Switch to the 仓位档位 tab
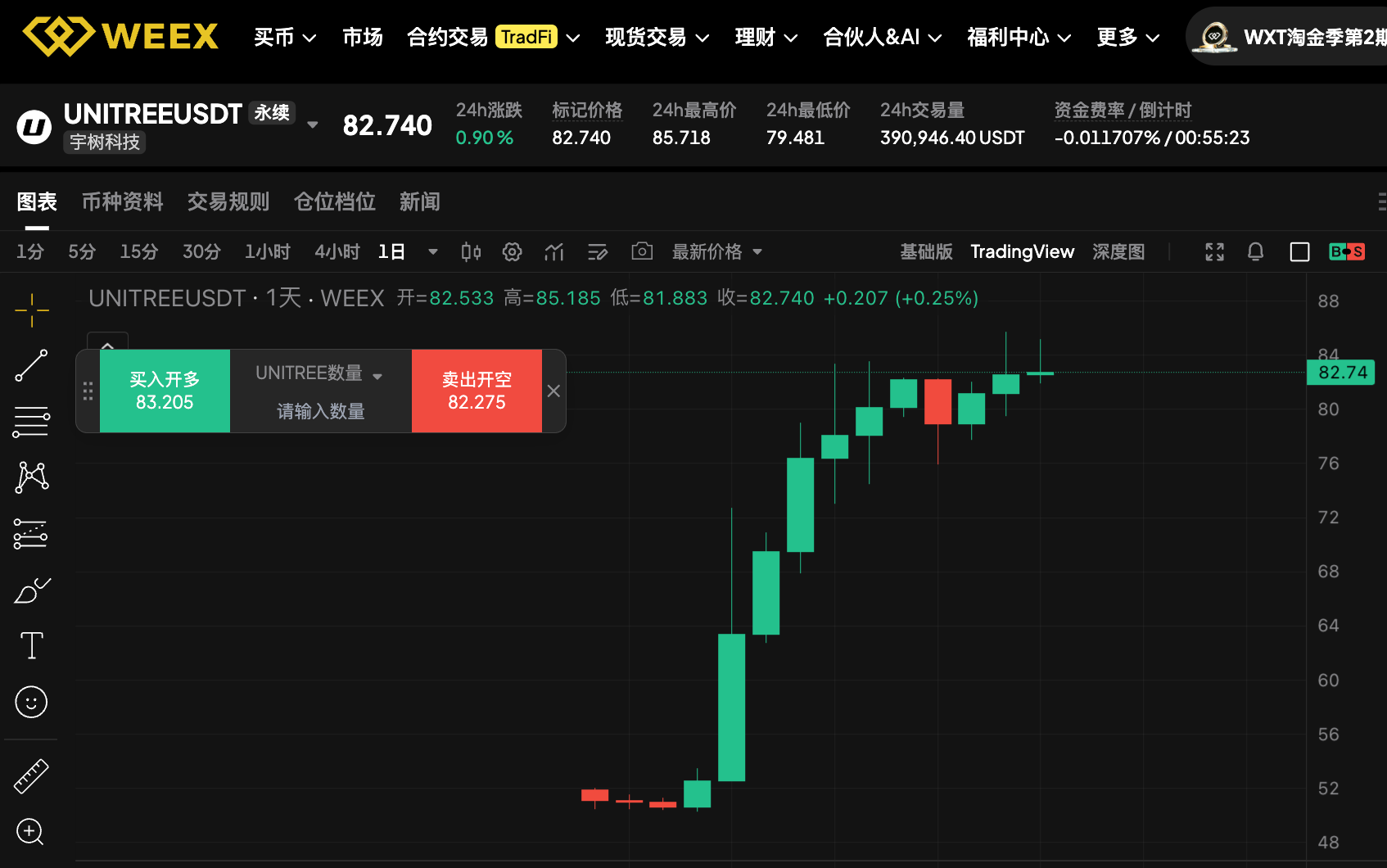This screenshot has height=868, width=1387. click(335, 201)
